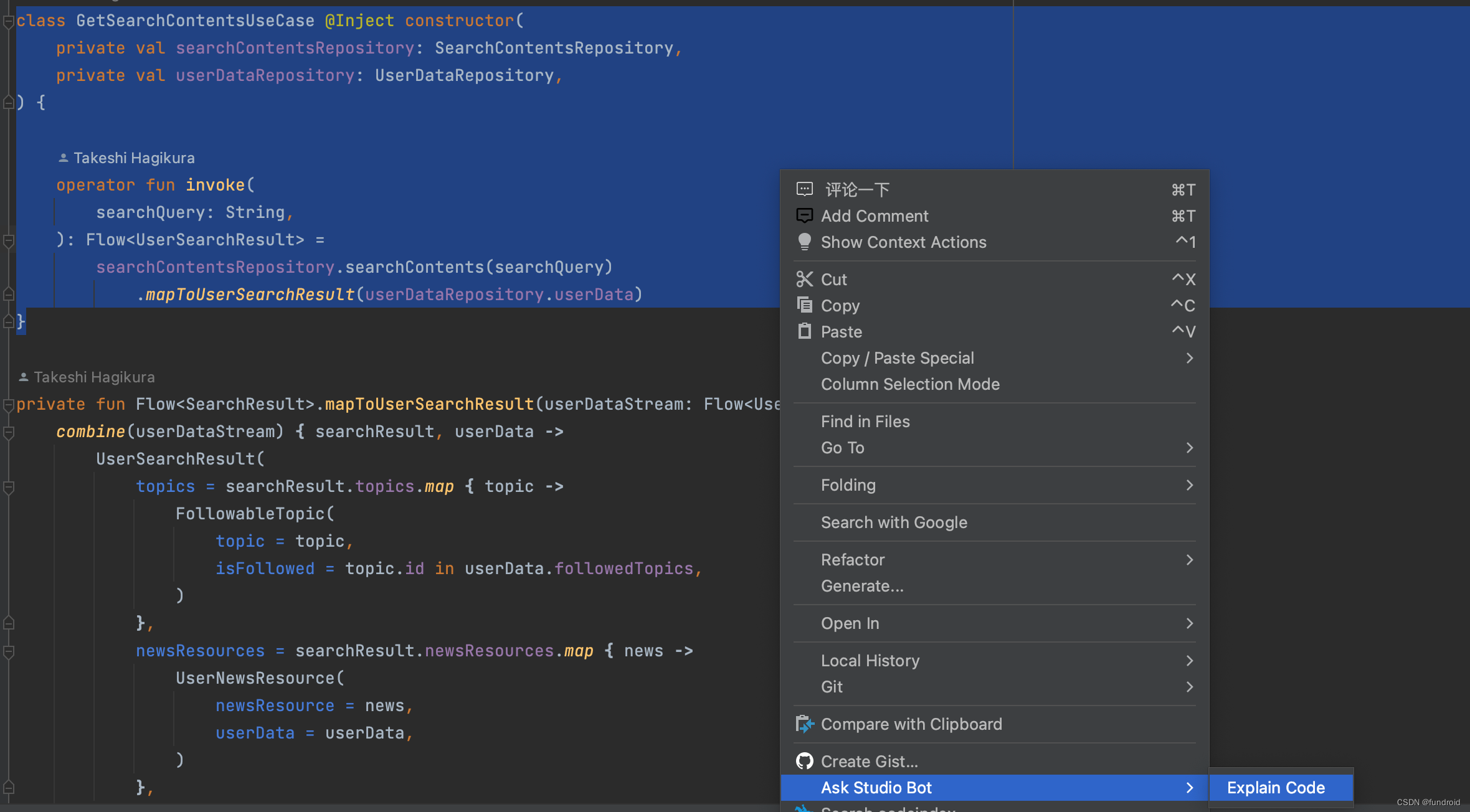Click the Copy pages icon
Viewport: 1470px width, 812px height.
tap(804, 305)
